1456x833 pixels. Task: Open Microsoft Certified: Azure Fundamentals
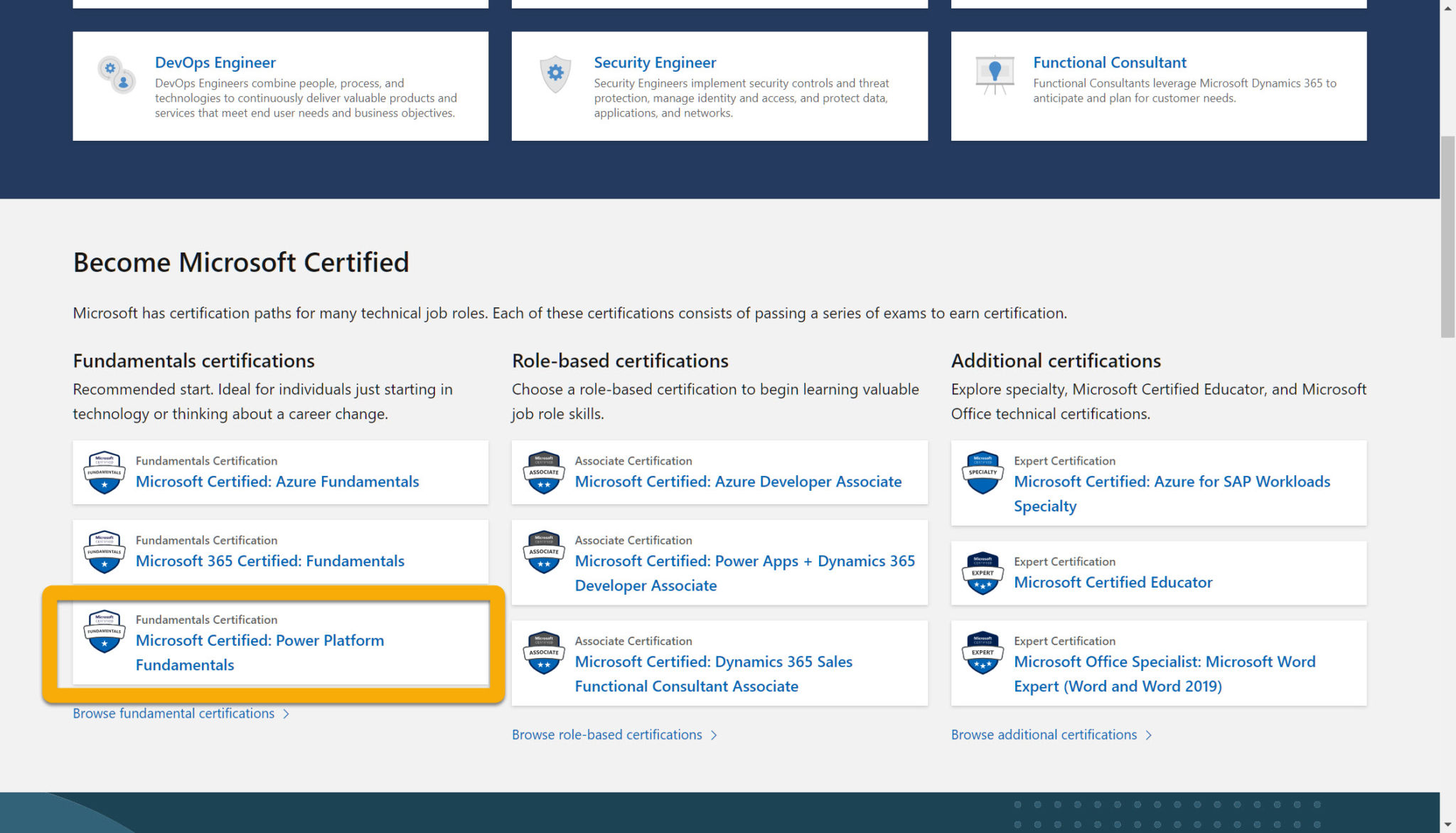pos(277,482)
